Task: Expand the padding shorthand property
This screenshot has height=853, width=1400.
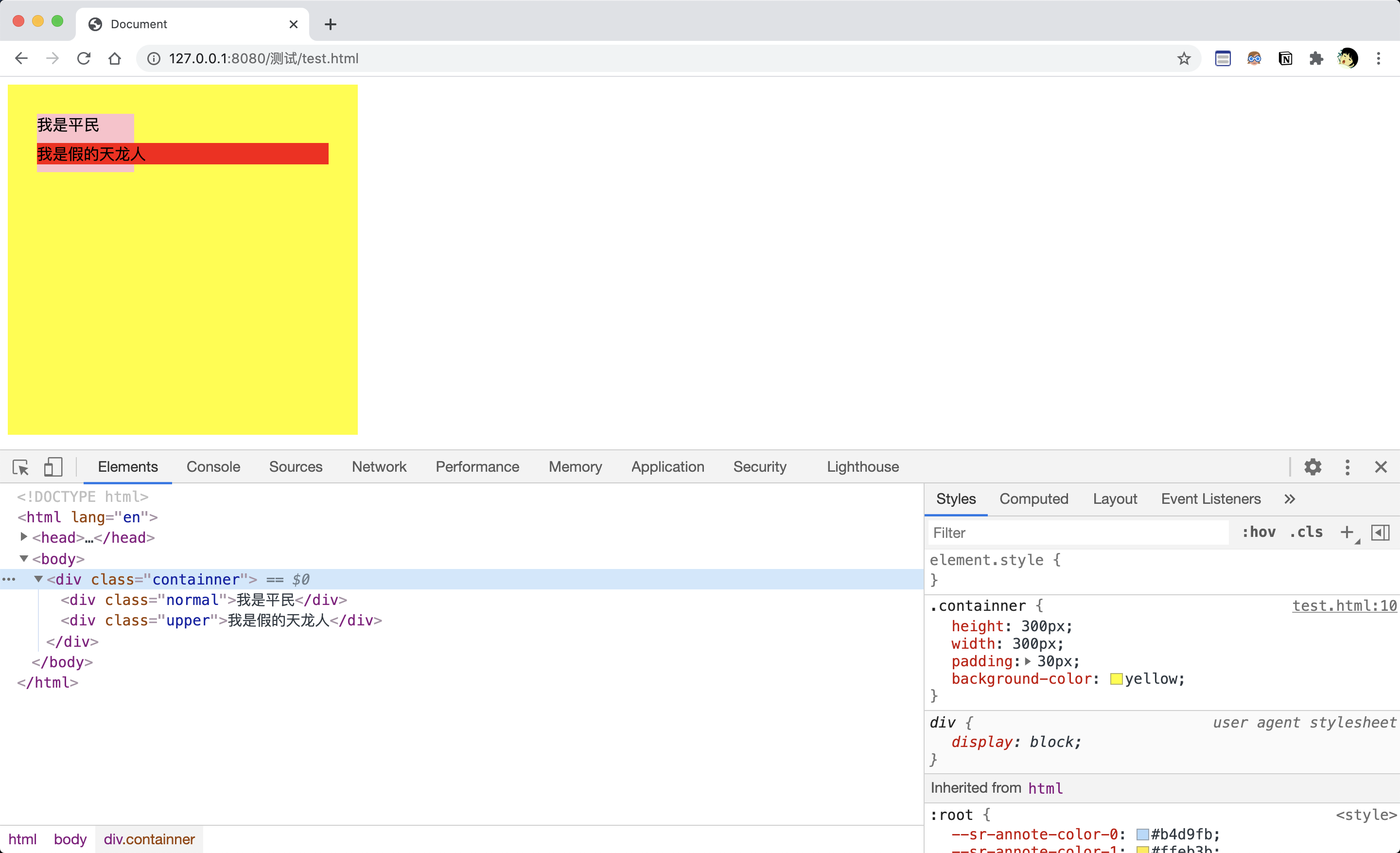Action: (x=1027, y=661)
